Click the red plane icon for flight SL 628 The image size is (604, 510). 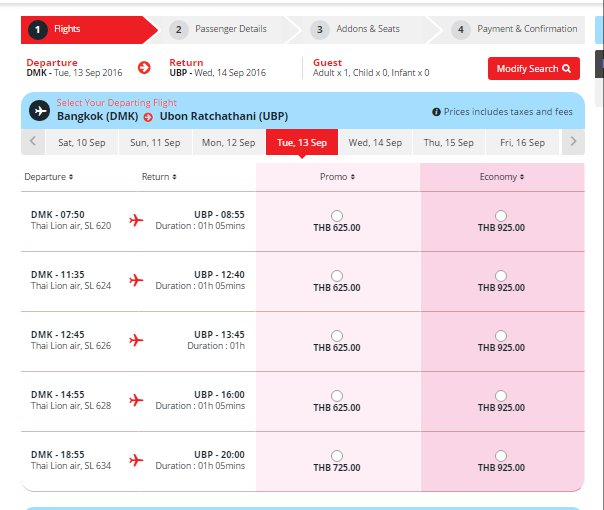pos(136,400)
